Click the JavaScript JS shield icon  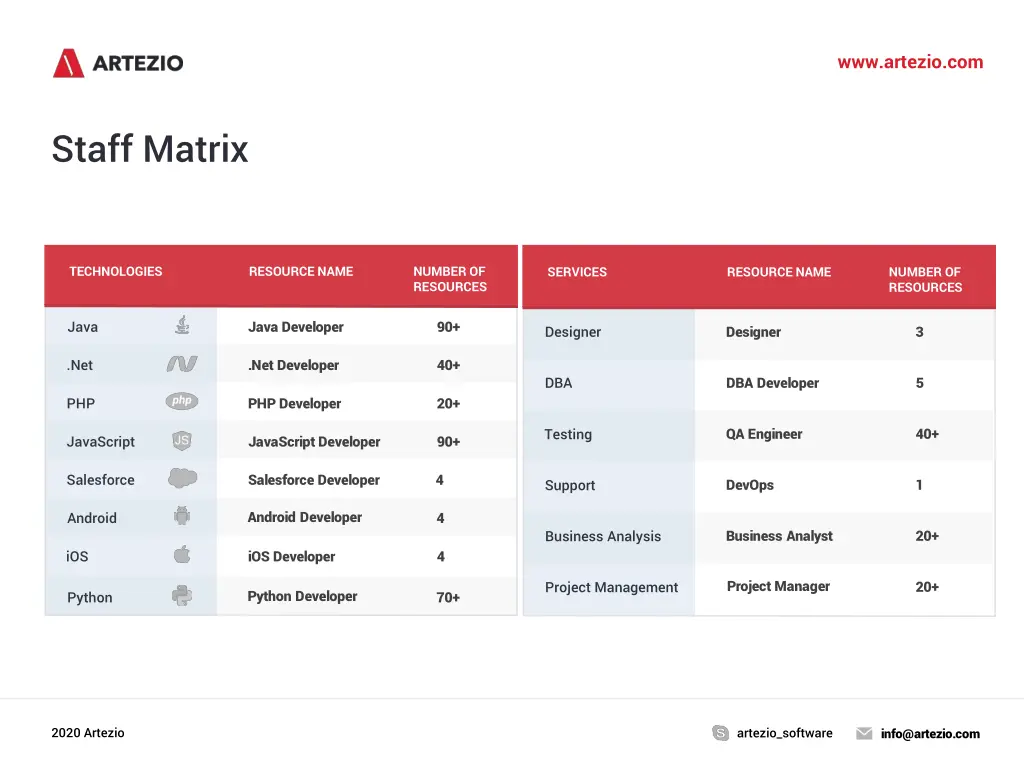(182, 441)
